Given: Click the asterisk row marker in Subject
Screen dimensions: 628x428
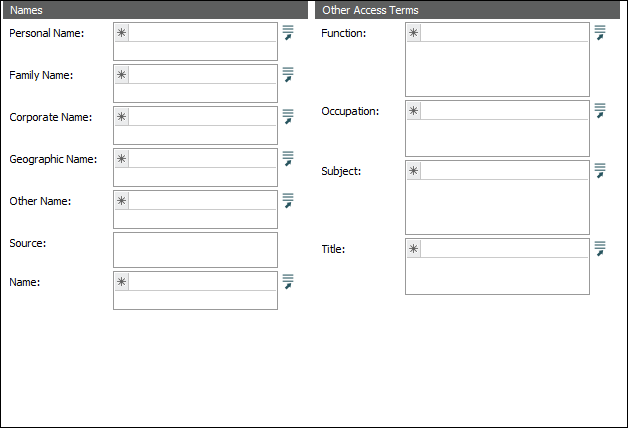Looking at the screenshot, I should click(x=414, y=171).
